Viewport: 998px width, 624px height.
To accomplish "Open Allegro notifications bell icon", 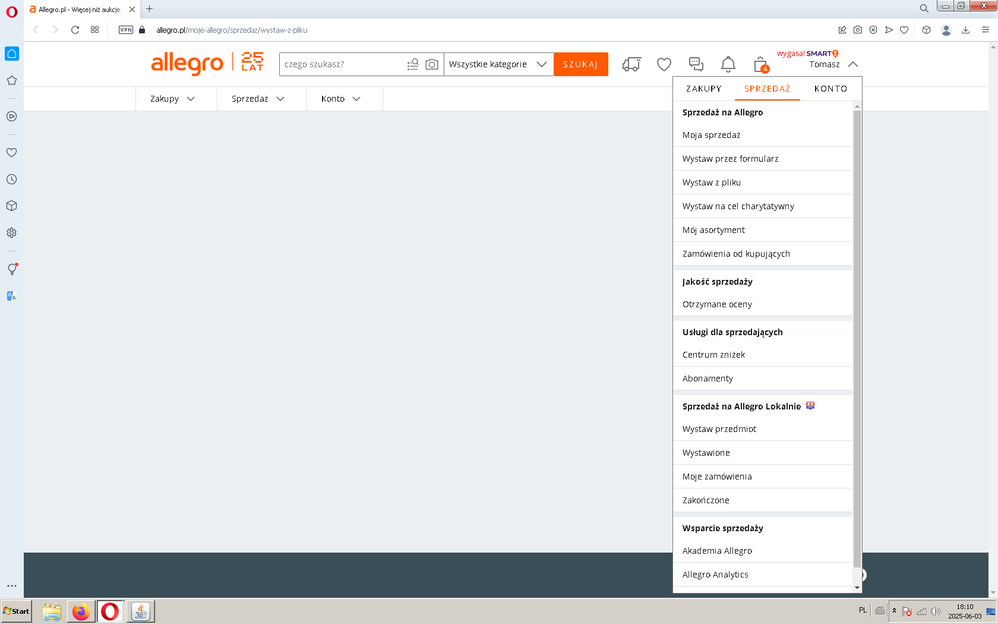I will click(728, 64).
